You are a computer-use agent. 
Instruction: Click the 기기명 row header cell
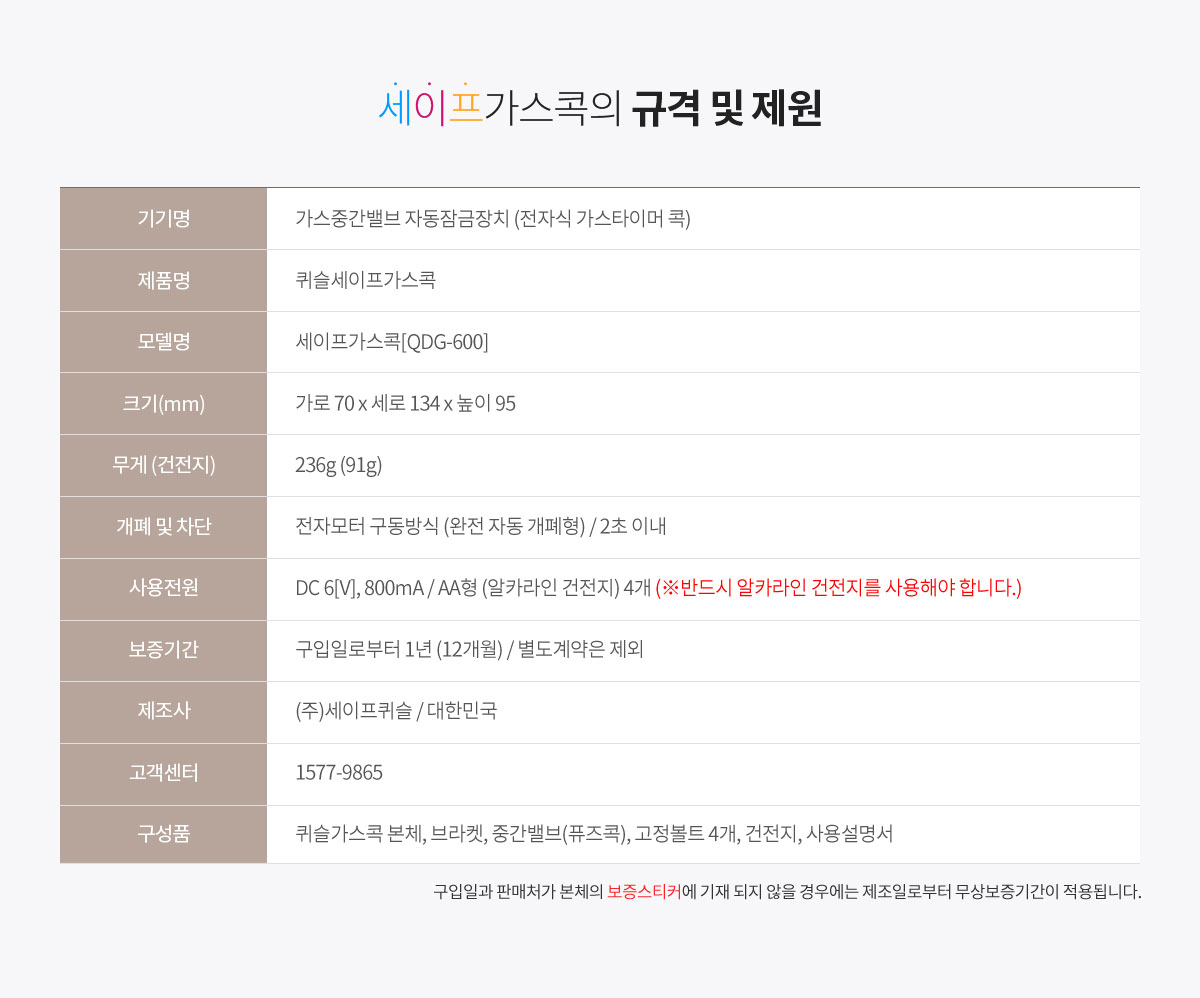pos(163,218)
